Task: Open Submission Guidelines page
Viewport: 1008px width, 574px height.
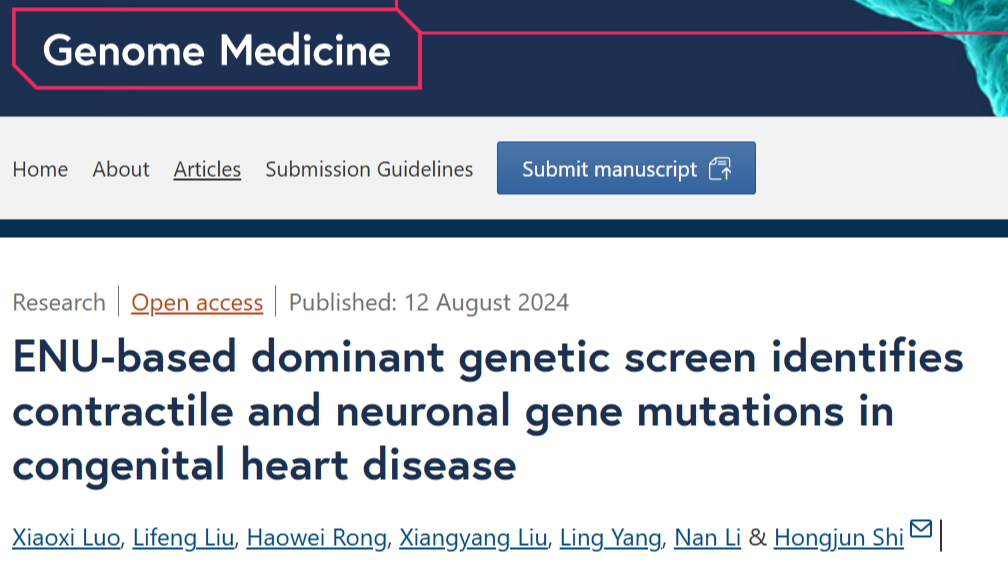Action: pyautogui.click(x=369, y=169)
